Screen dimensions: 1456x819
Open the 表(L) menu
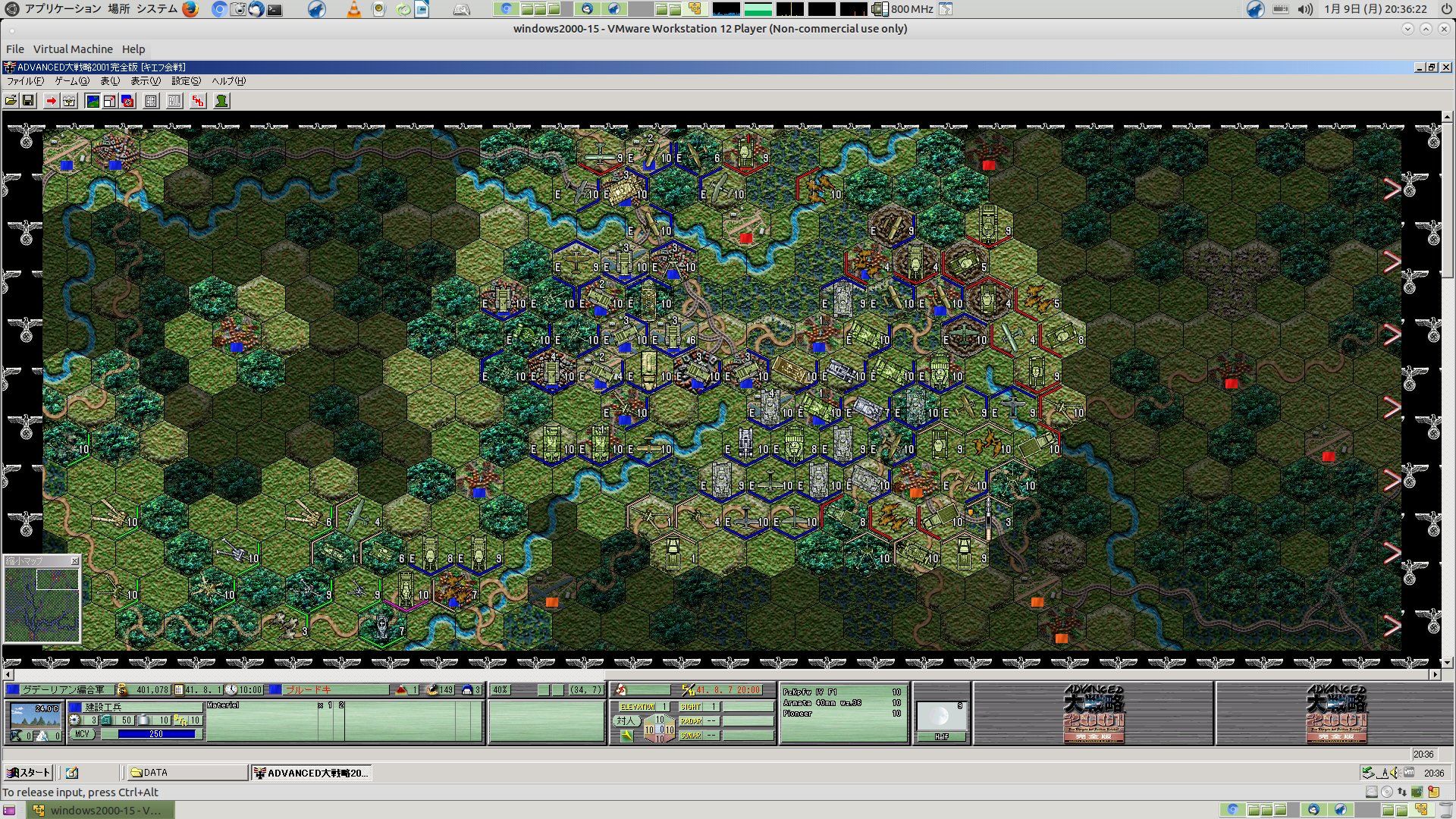click(x=110, y=81)
